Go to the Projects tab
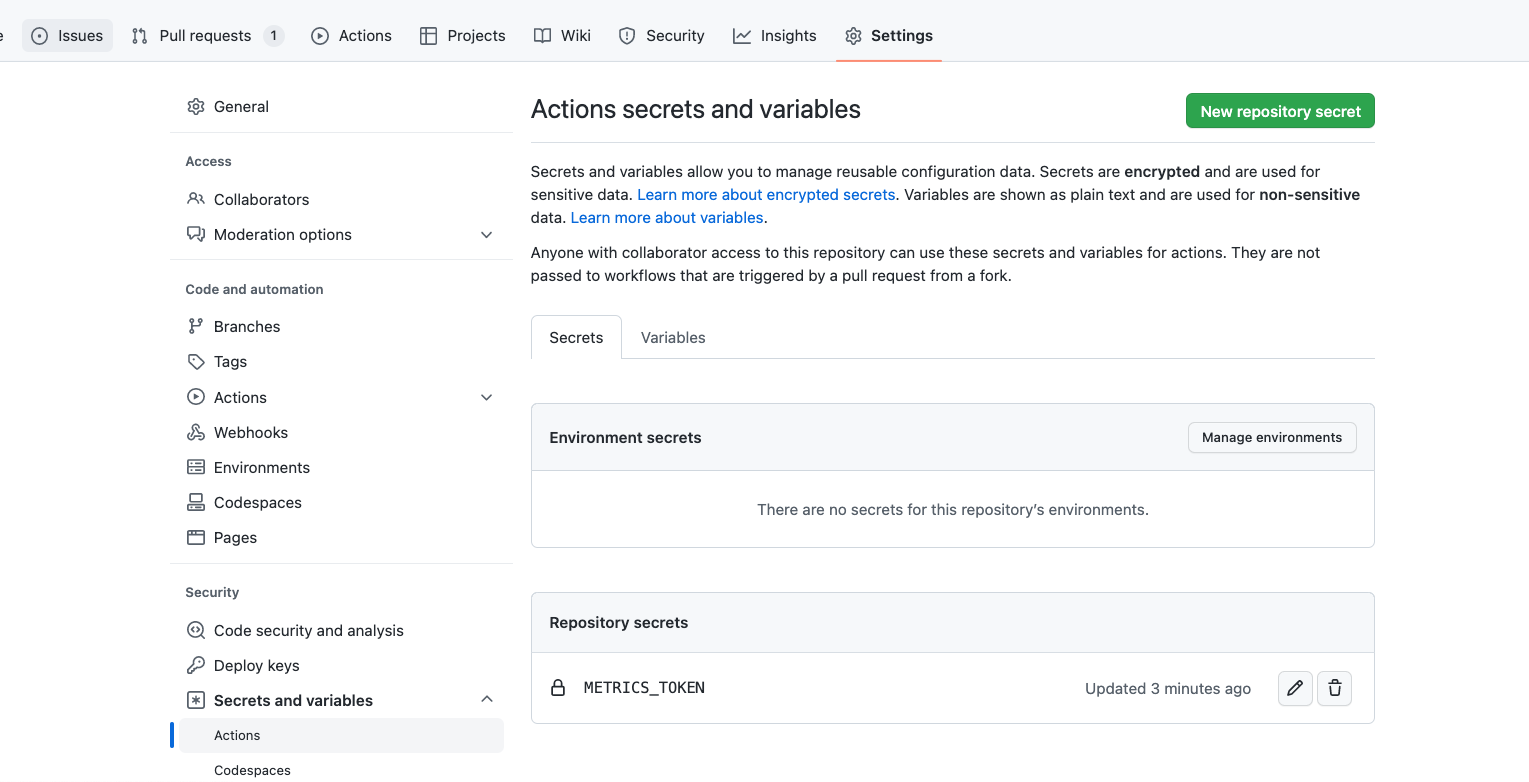 pyautogui.click(x=463, y=36)
